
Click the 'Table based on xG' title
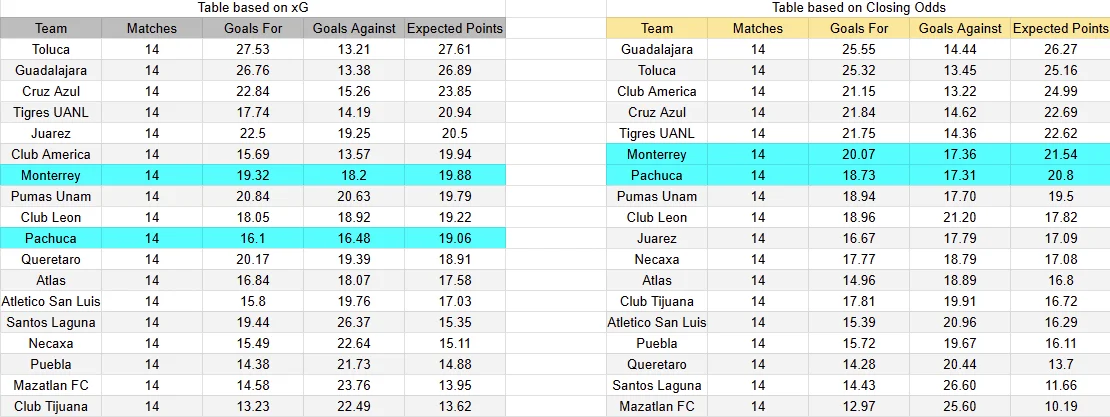(x=252, y=8)
